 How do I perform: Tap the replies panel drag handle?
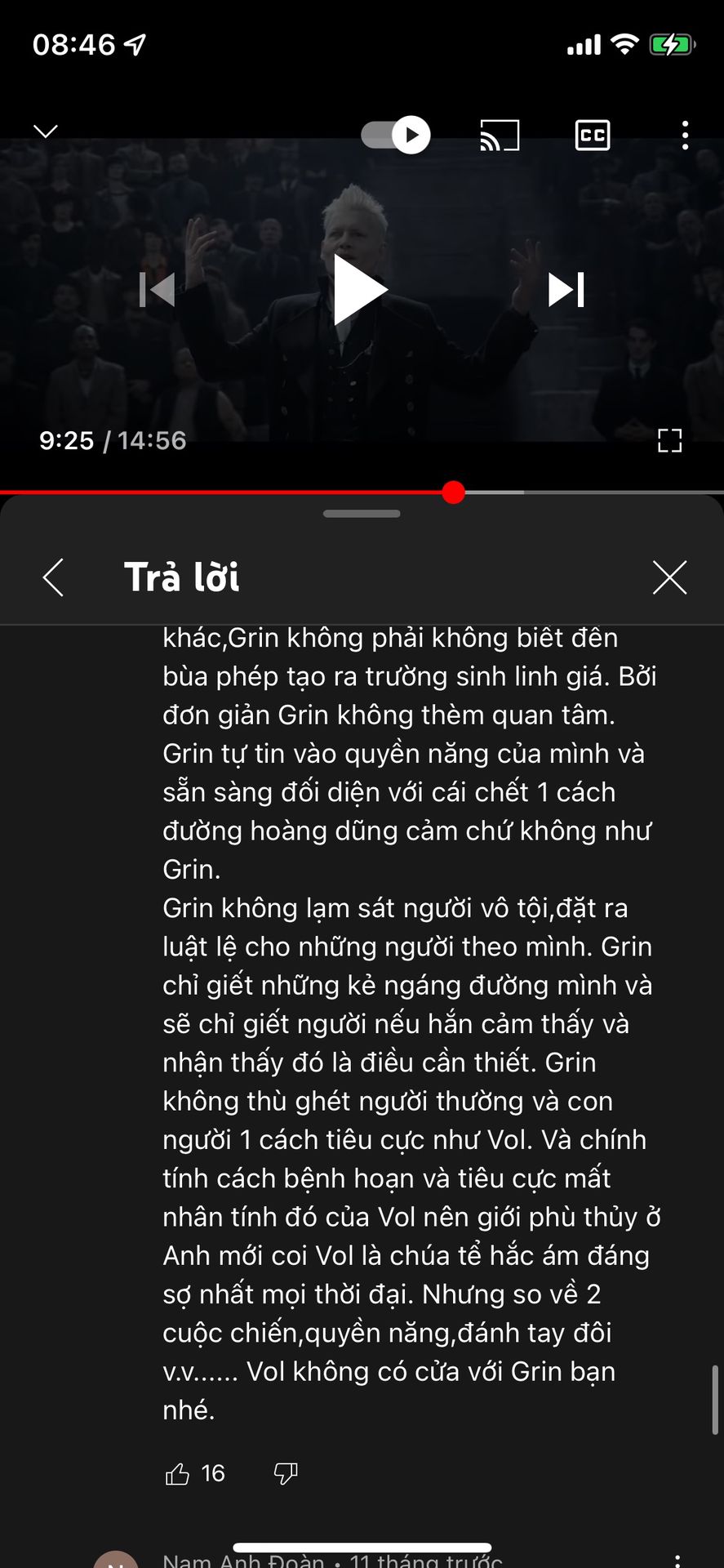[362, 514]
